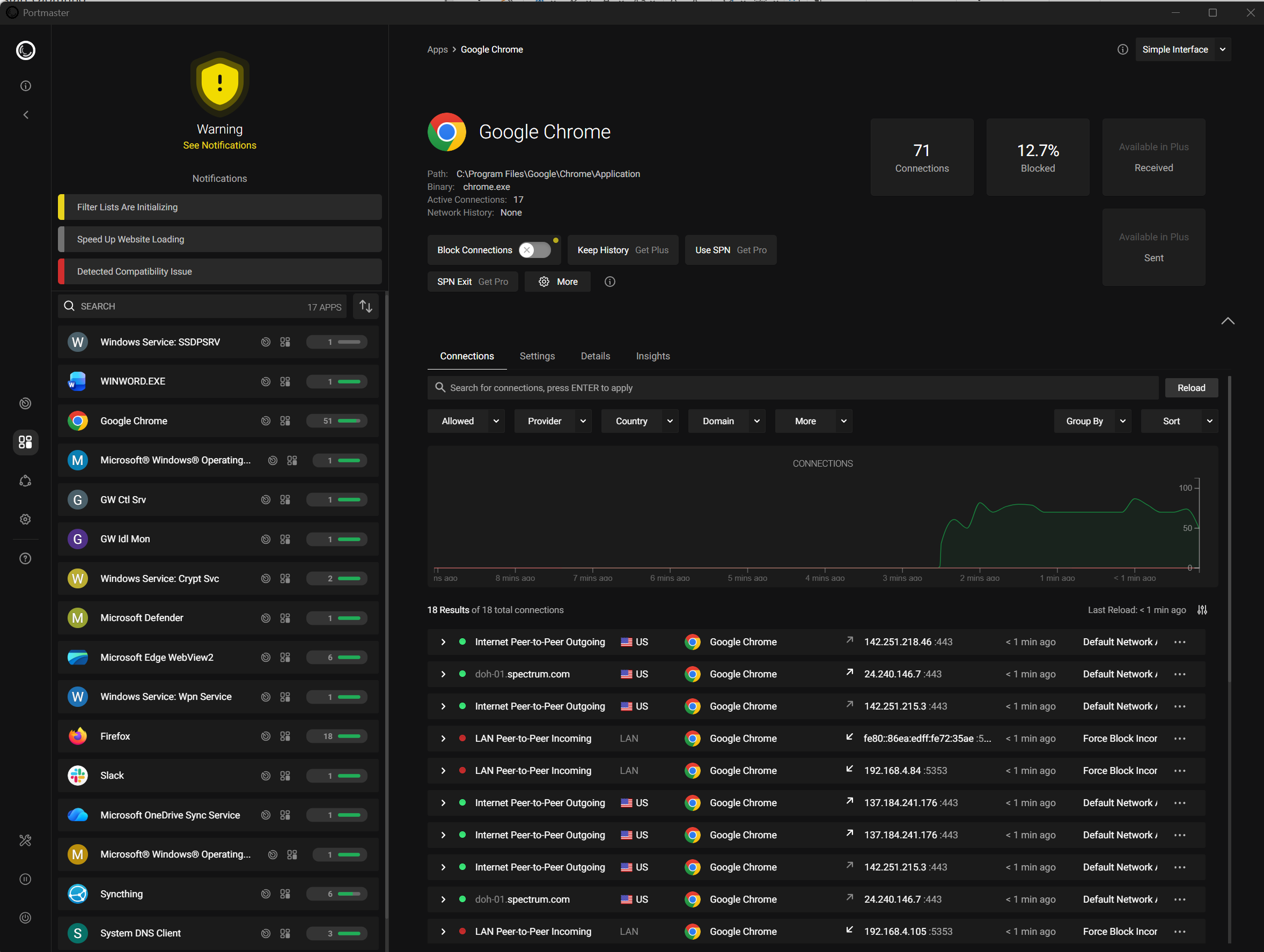Click SPN Exit Get Pro button
The height and width of the screenshot is (952, 1264).
click(472, 282)
